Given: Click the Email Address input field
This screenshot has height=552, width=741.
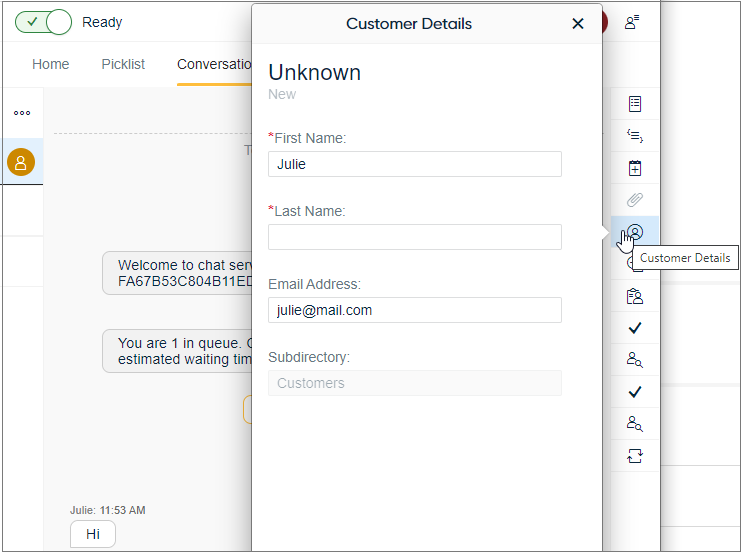Looking at the screenshot, I should click(x=414, y=310).
